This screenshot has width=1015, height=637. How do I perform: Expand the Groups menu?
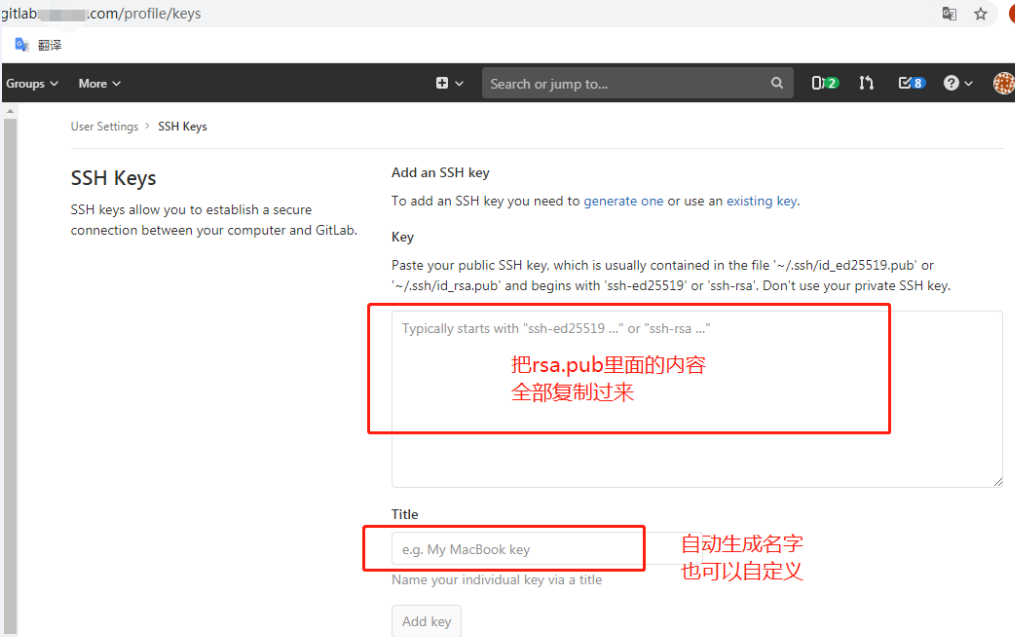32,83
